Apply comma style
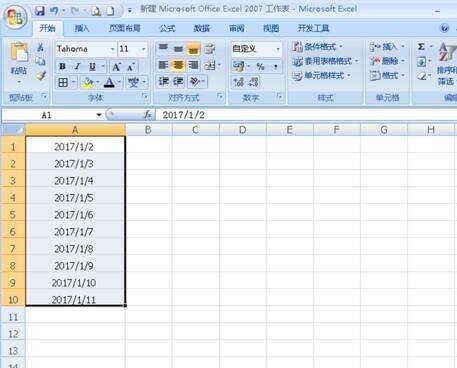457x368 pixels. (276, 66)
